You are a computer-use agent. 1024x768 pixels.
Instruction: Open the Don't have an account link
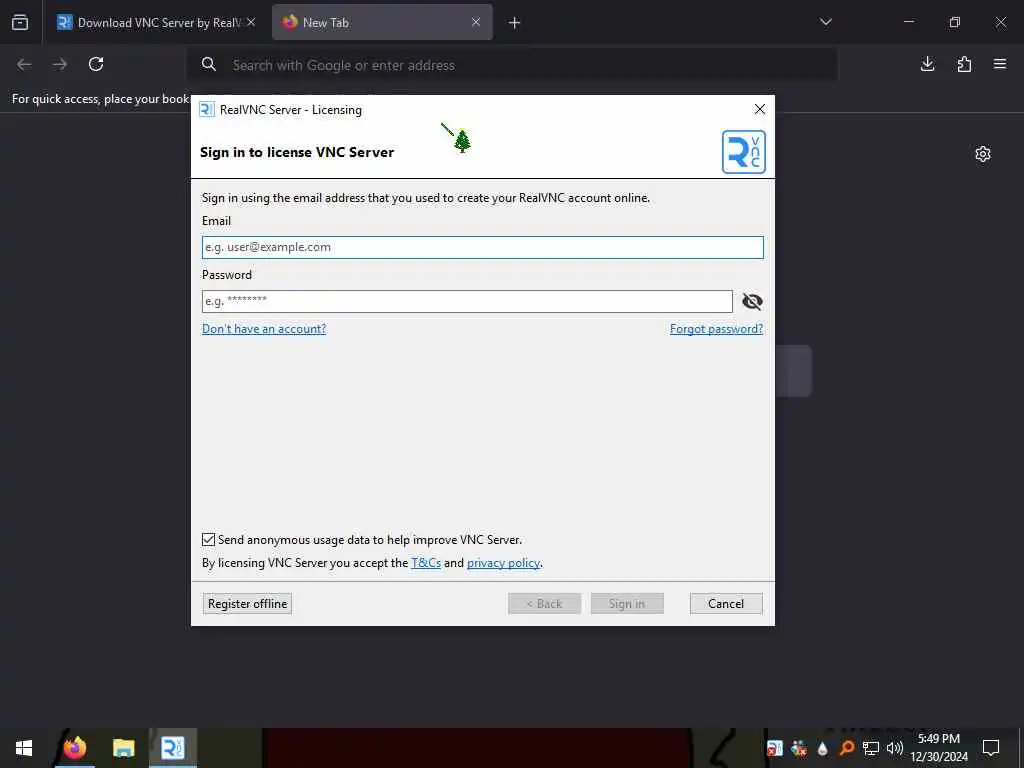264,328
